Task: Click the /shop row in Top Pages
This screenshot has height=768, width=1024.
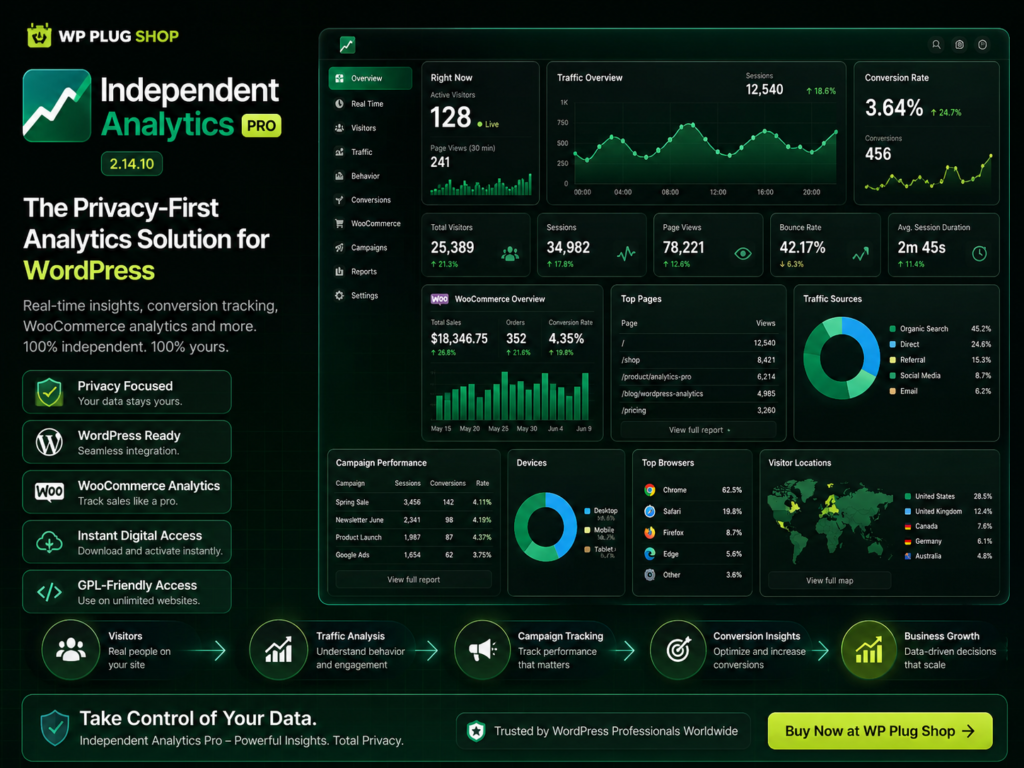Action: coord(698,360)
